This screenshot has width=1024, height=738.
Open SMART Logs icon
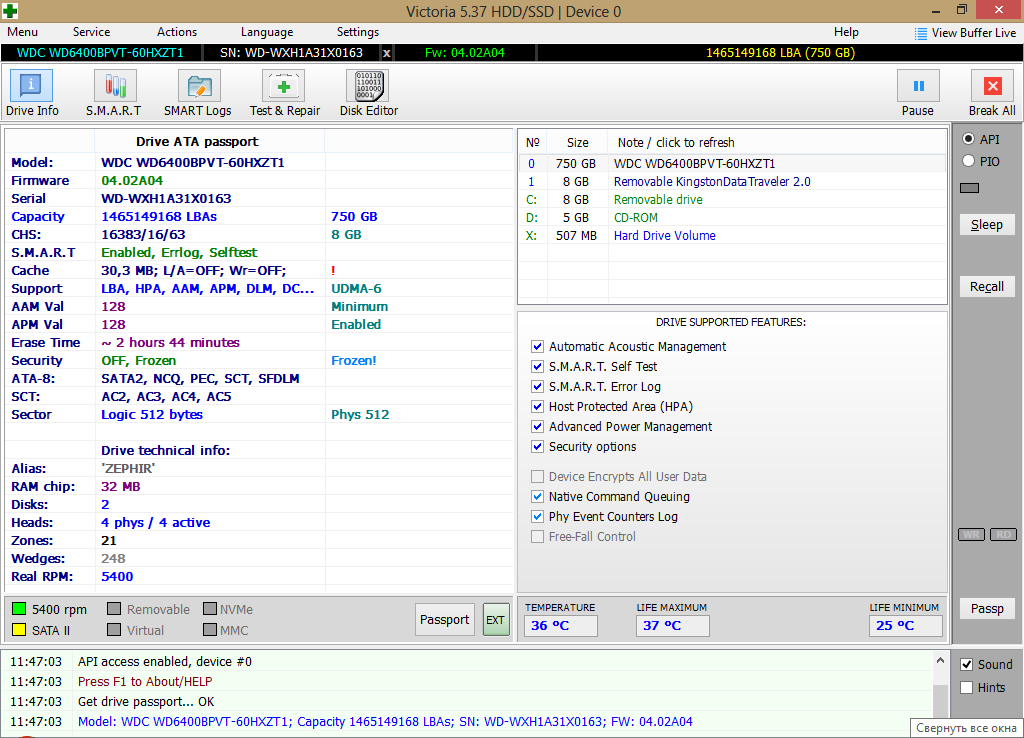click(x=199, y=86)
